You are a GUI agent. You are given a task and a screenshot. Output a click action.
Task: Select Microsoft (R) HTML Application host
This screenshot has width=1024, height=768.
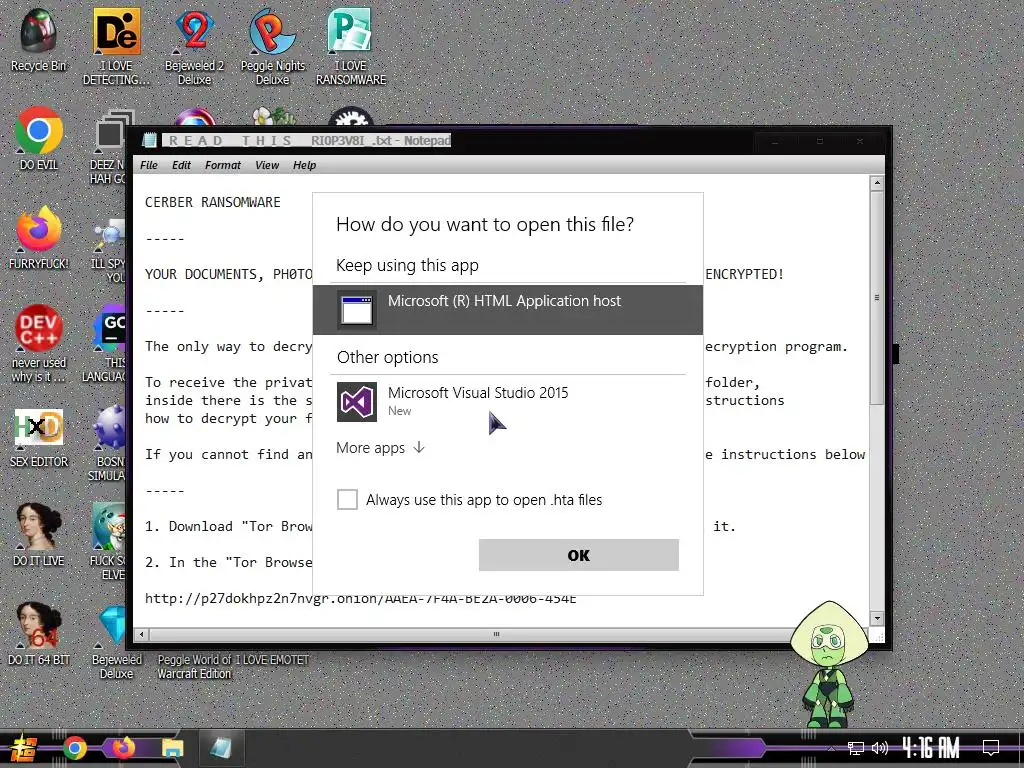508,310
